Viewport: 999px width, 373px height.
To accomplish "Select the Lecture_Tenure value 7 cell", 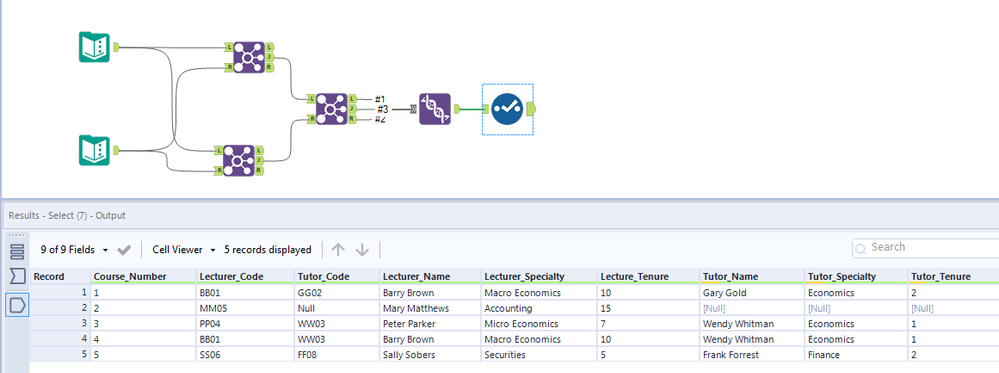I will click(x=648, y=324).
